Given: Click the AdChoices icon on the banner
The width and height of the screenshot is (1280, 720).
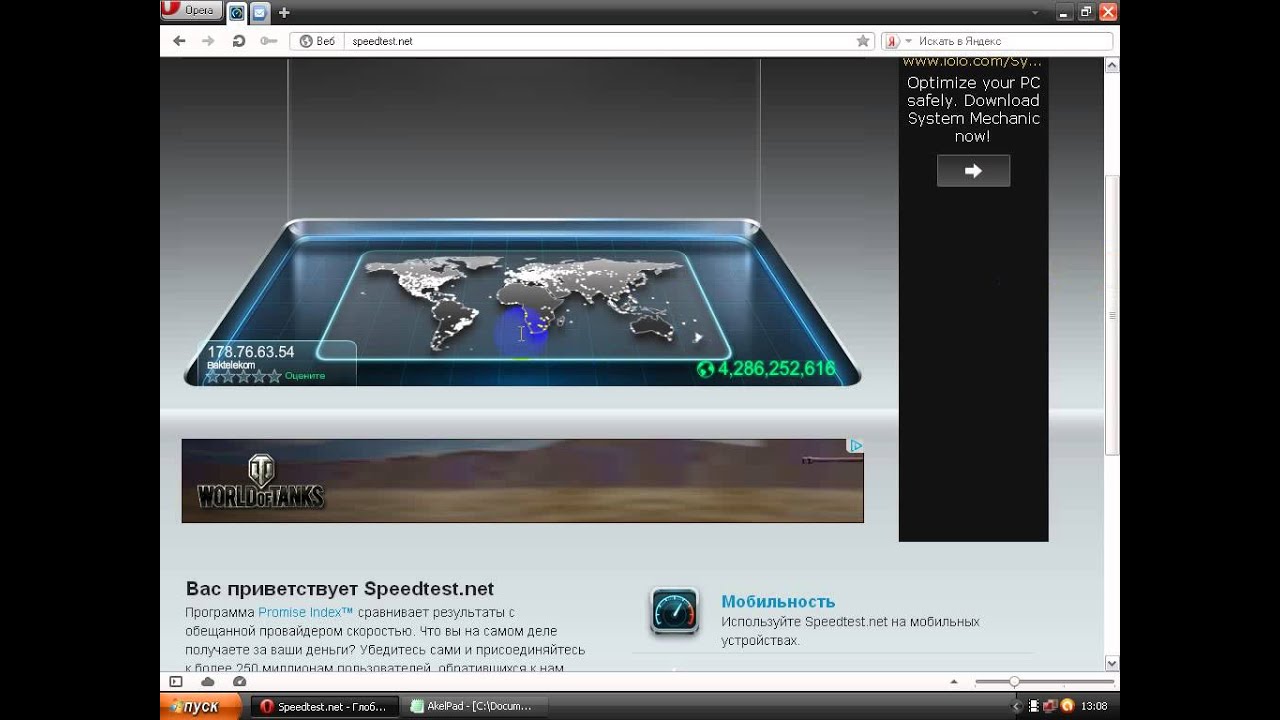Looking at the screenshot, I should (856, 446).
